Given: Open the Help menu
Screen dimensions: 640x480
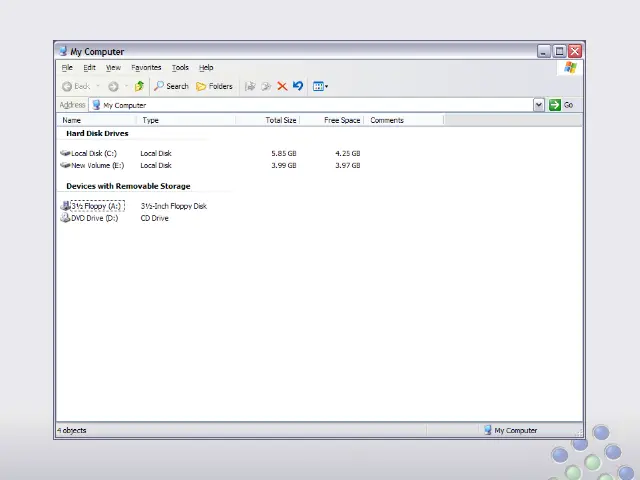Looking at the screenshot, I should [x=206, y=67].
